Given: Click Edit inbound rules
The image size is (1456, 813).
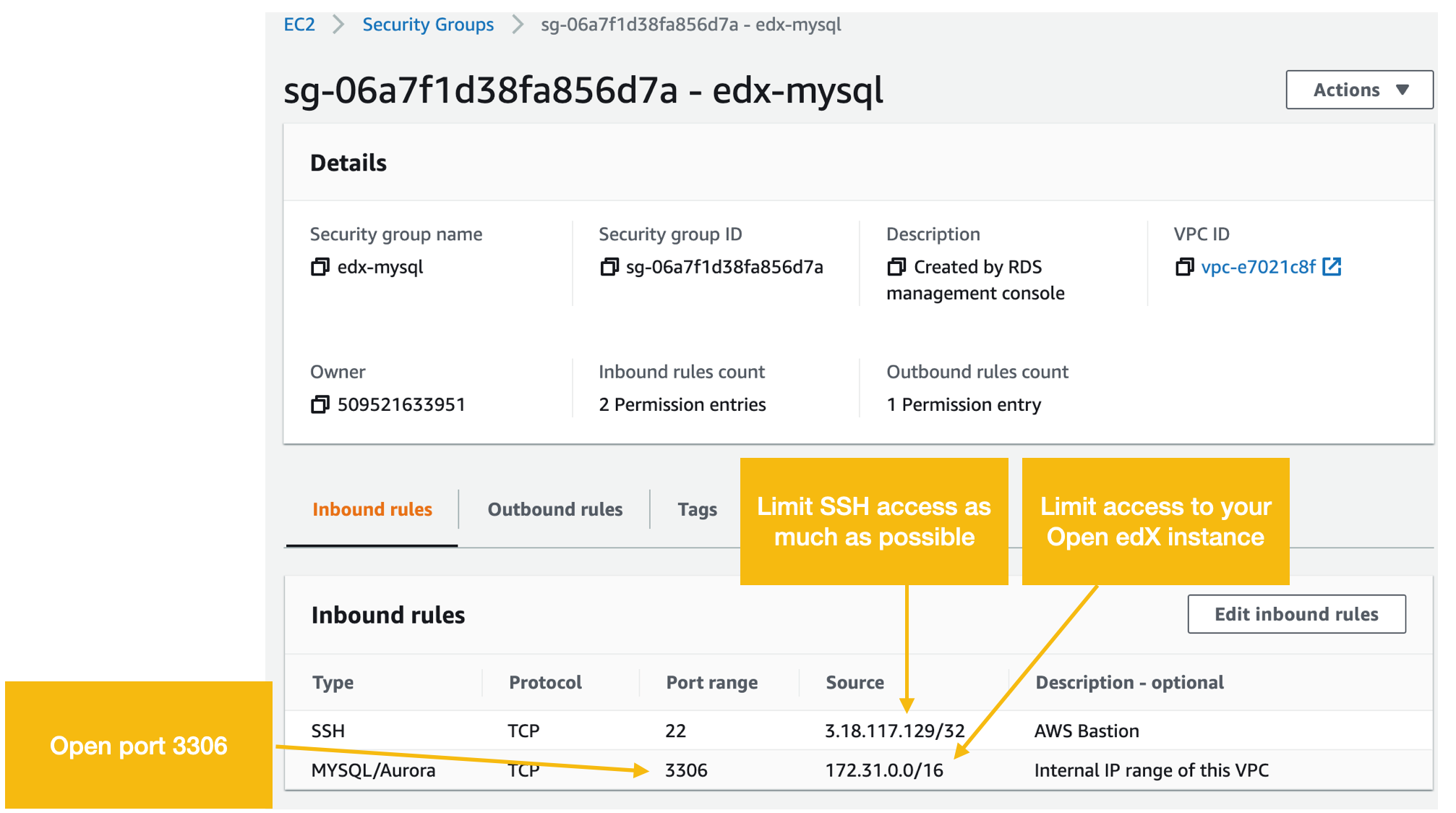Looking at the screenshot, I should coord(1296,614).
